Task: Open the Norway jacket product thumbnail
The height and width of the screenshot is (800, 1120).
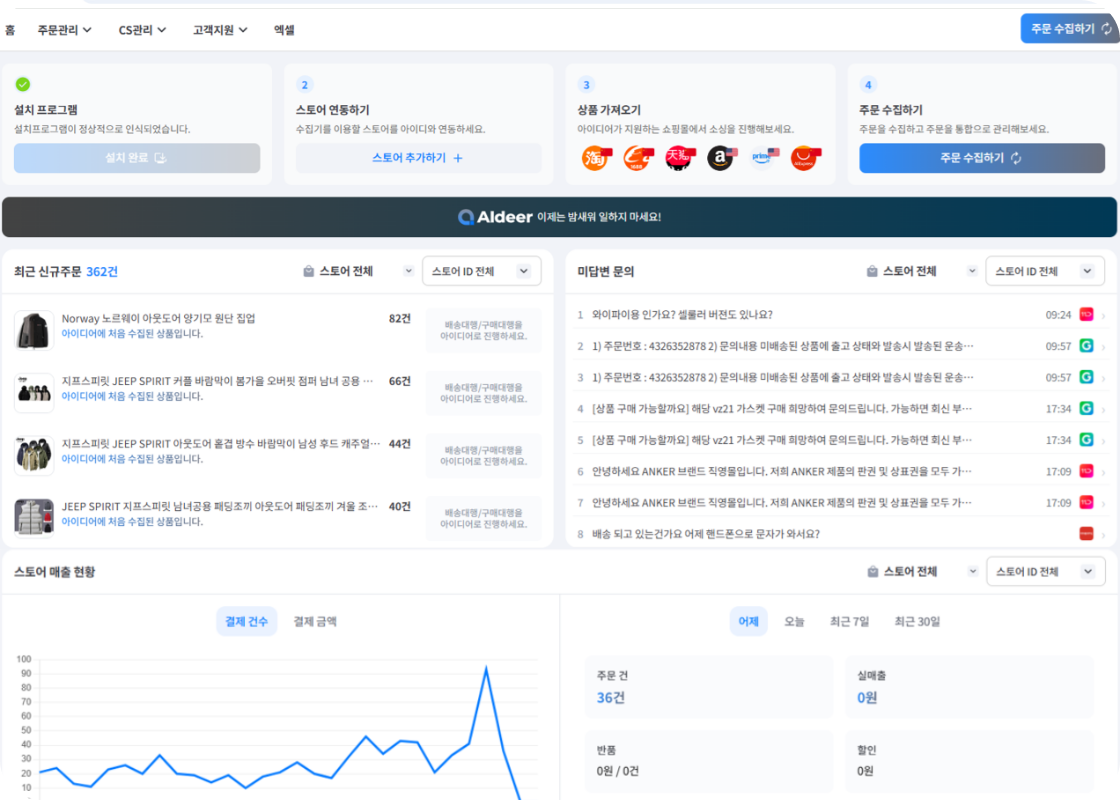Action: 34,330
